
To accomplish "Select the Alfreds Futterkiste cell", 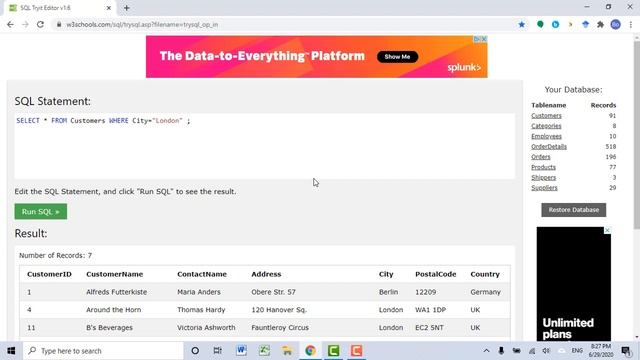I will coord(116,292).
